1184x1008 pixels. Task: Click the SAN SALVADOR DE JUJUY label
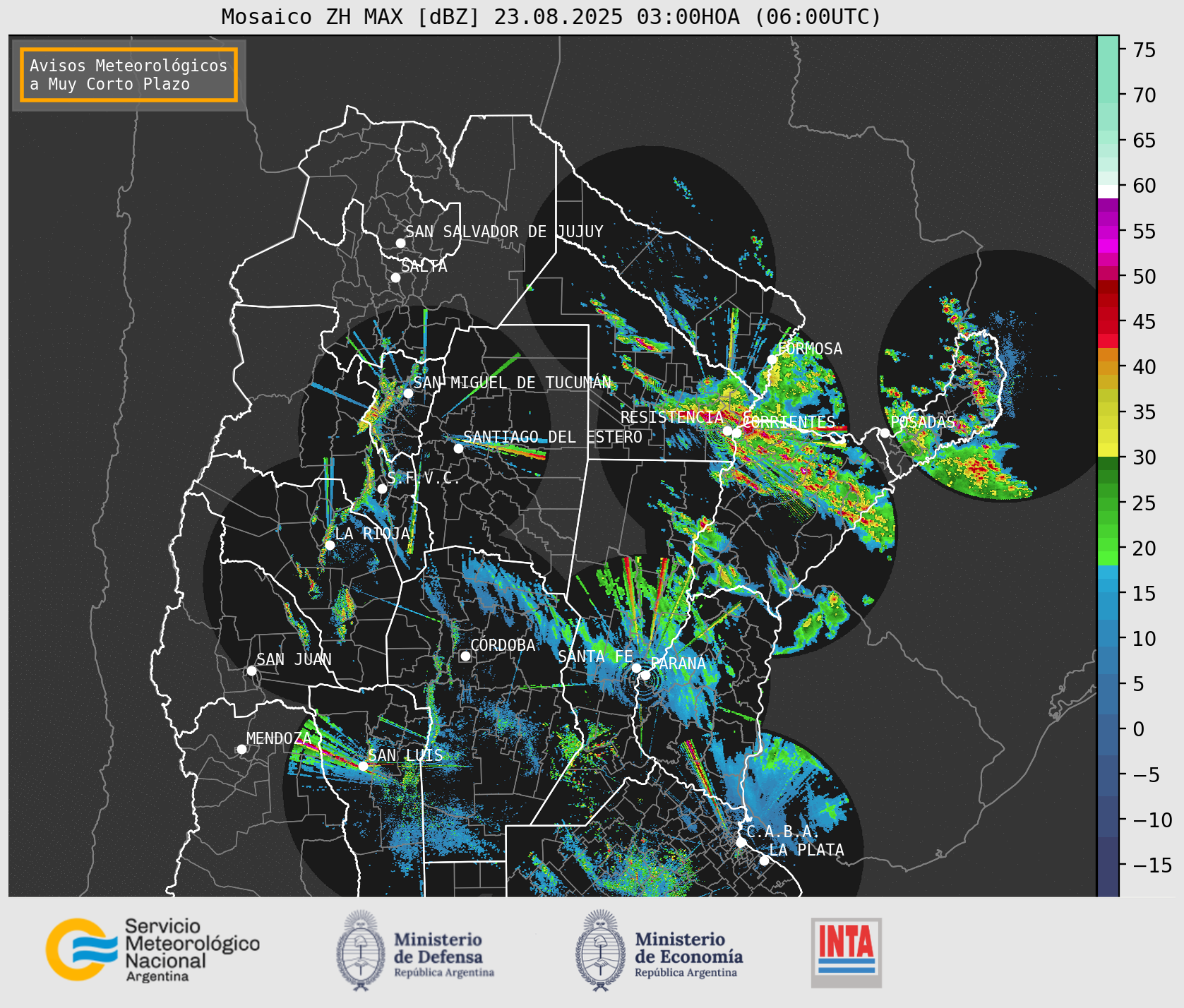tap(504, 232)
